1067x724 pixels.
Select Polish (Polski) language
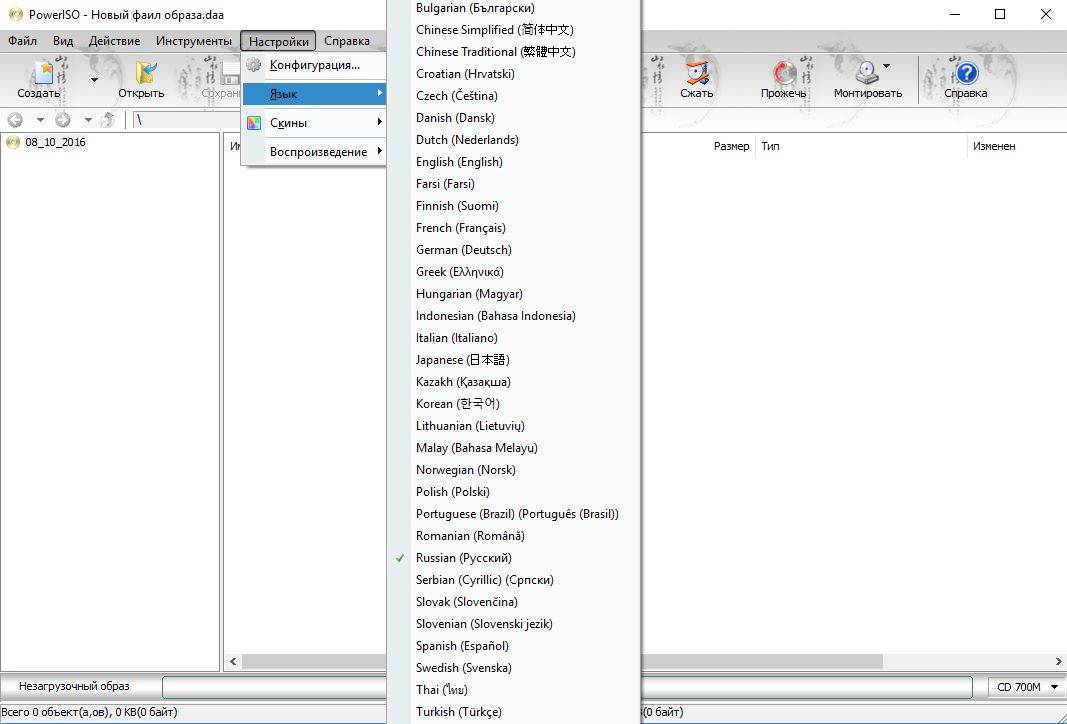514,492
